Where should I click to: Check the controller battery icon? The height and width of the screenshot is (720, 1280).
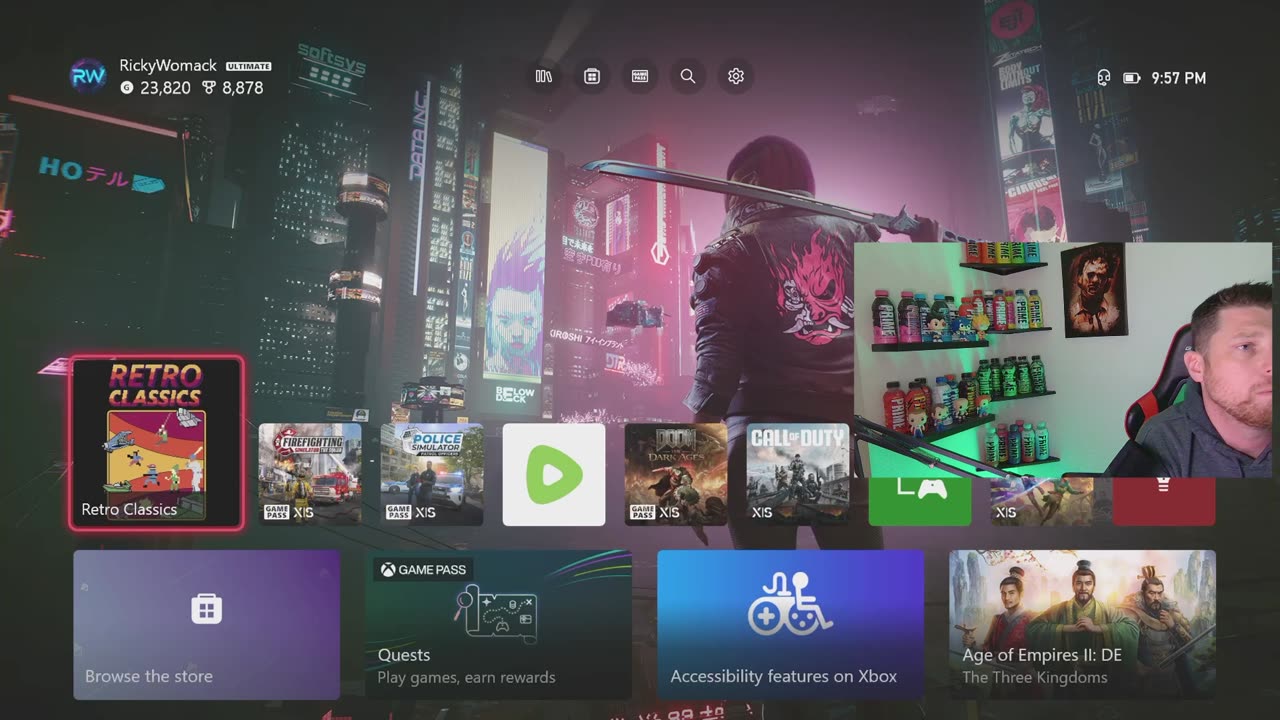[x=1132, y=77]
